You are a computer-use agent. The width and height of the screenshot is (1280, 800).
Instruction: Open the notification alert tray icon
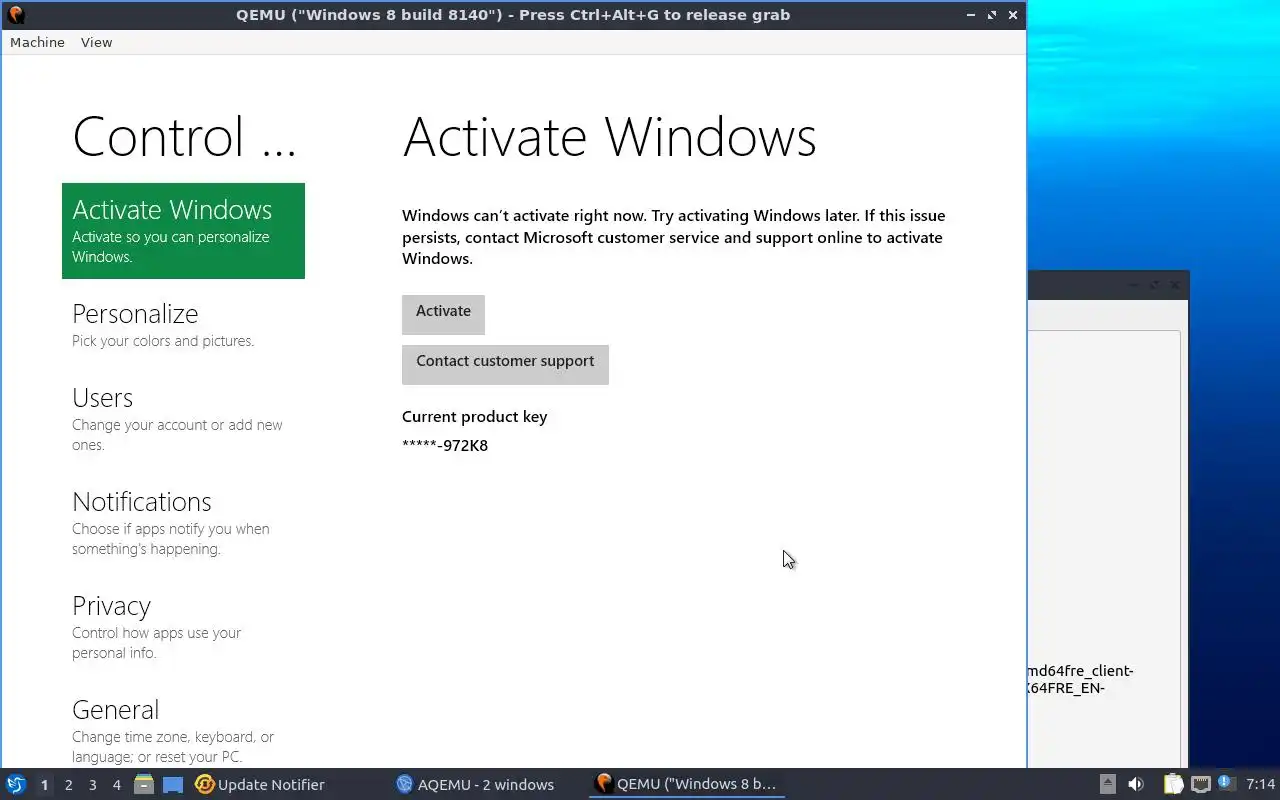[1226, 783]
